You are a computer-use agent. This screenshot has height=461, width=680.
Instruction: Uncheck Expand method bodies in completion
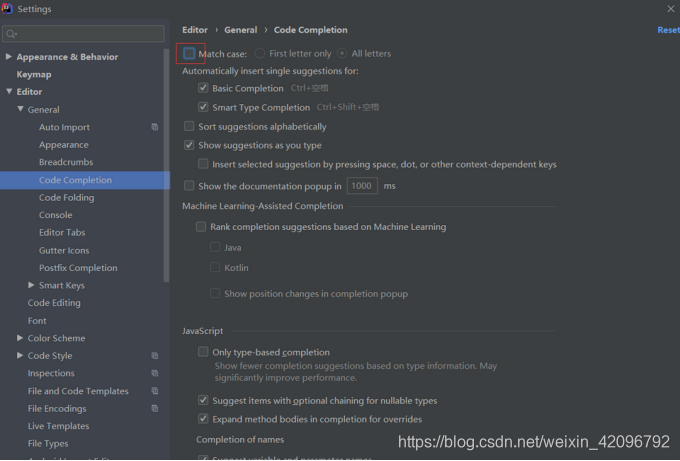[x=203, y=419]
